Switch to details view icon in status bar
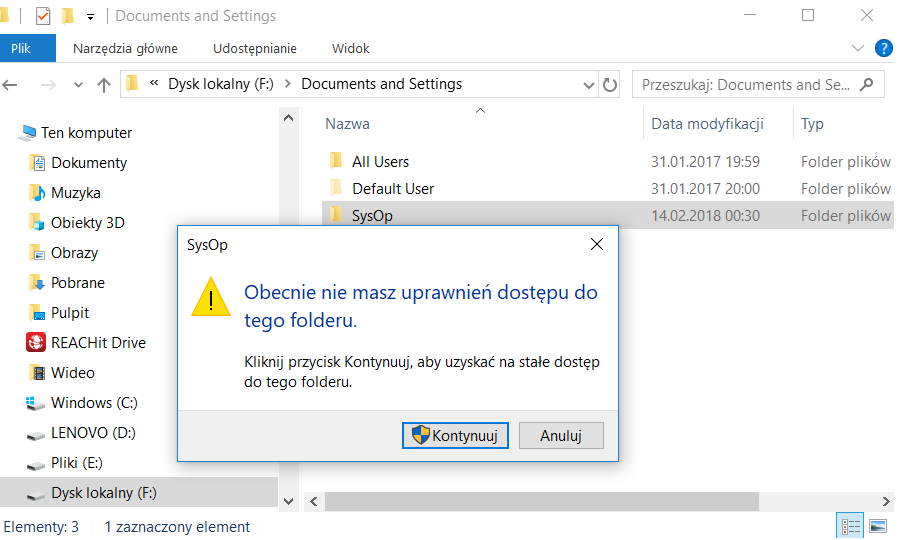Screen dimensions: 900x540 coord(851,526)
